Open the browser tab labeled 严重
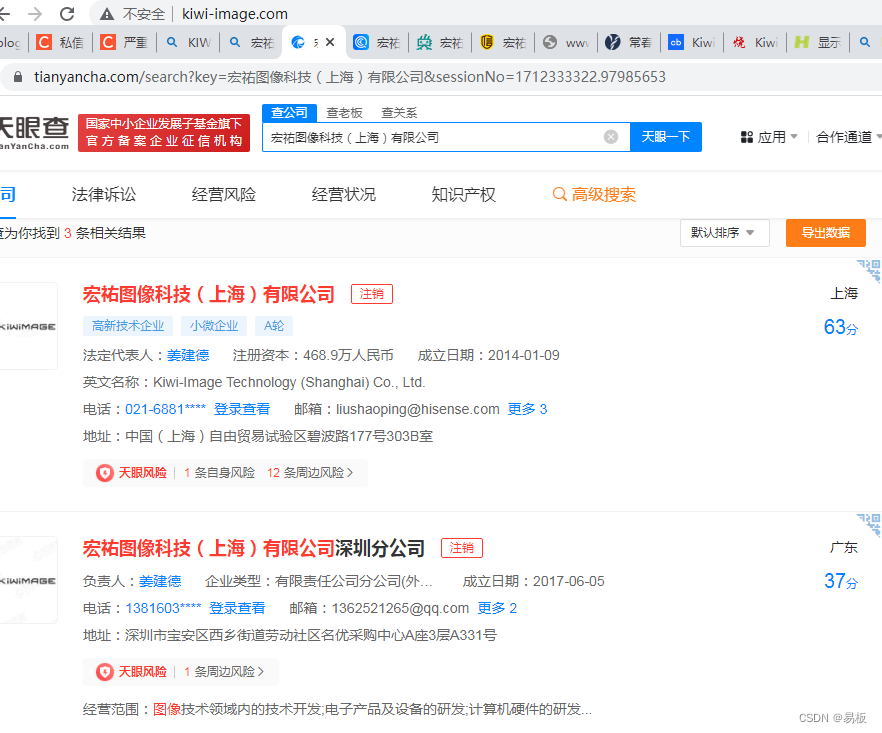882x733 pixels. click(x=124, y=42)
